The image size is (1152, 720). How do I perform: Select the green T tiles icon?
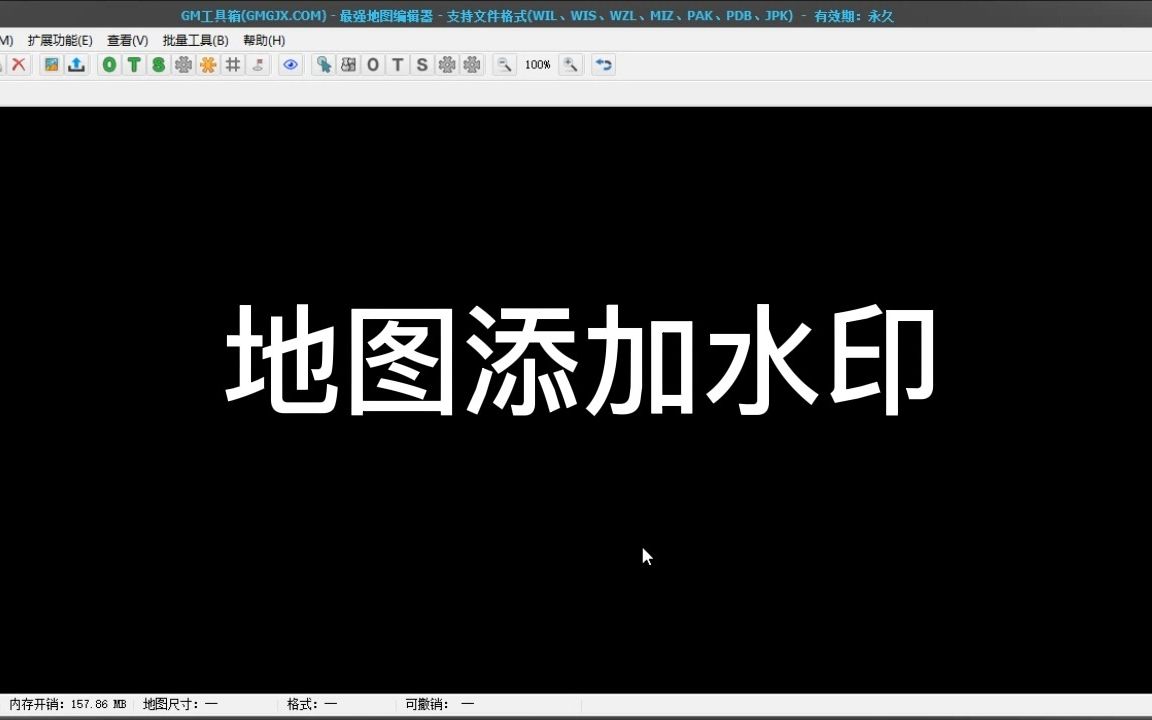(133, 64)
